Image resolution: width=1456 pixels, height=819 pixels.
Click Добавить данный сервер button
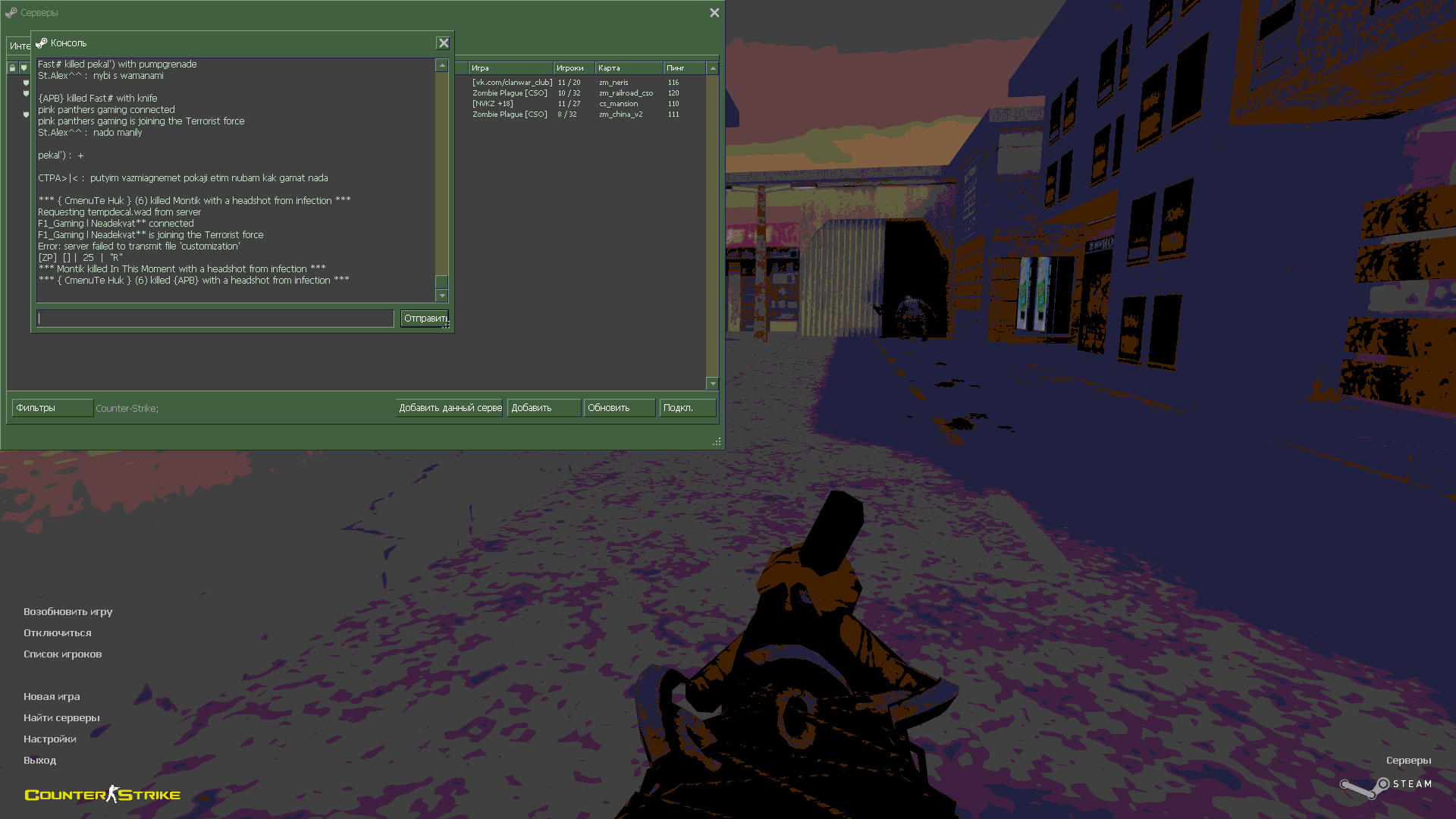pos(450,408)
